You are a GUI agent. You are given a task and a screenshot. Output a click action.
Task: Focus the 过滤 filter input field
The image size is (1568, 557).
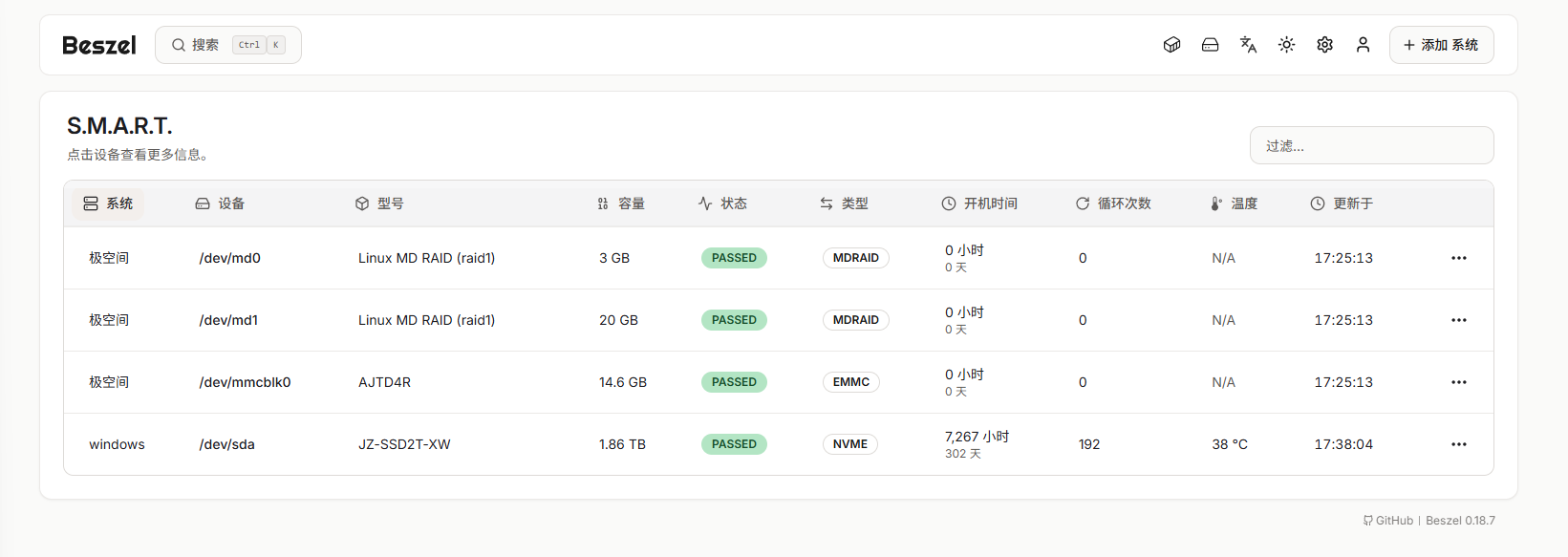[1371, 146]
